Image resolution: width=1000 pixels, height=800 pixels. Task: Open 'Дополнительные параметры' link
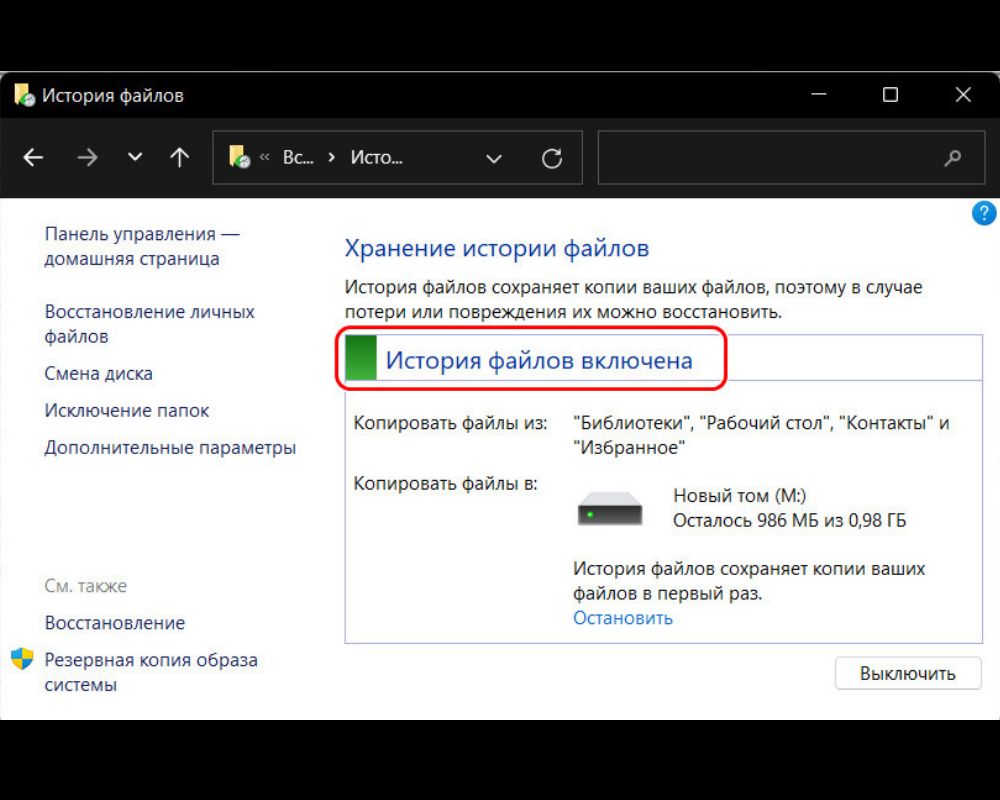point(170,448)
